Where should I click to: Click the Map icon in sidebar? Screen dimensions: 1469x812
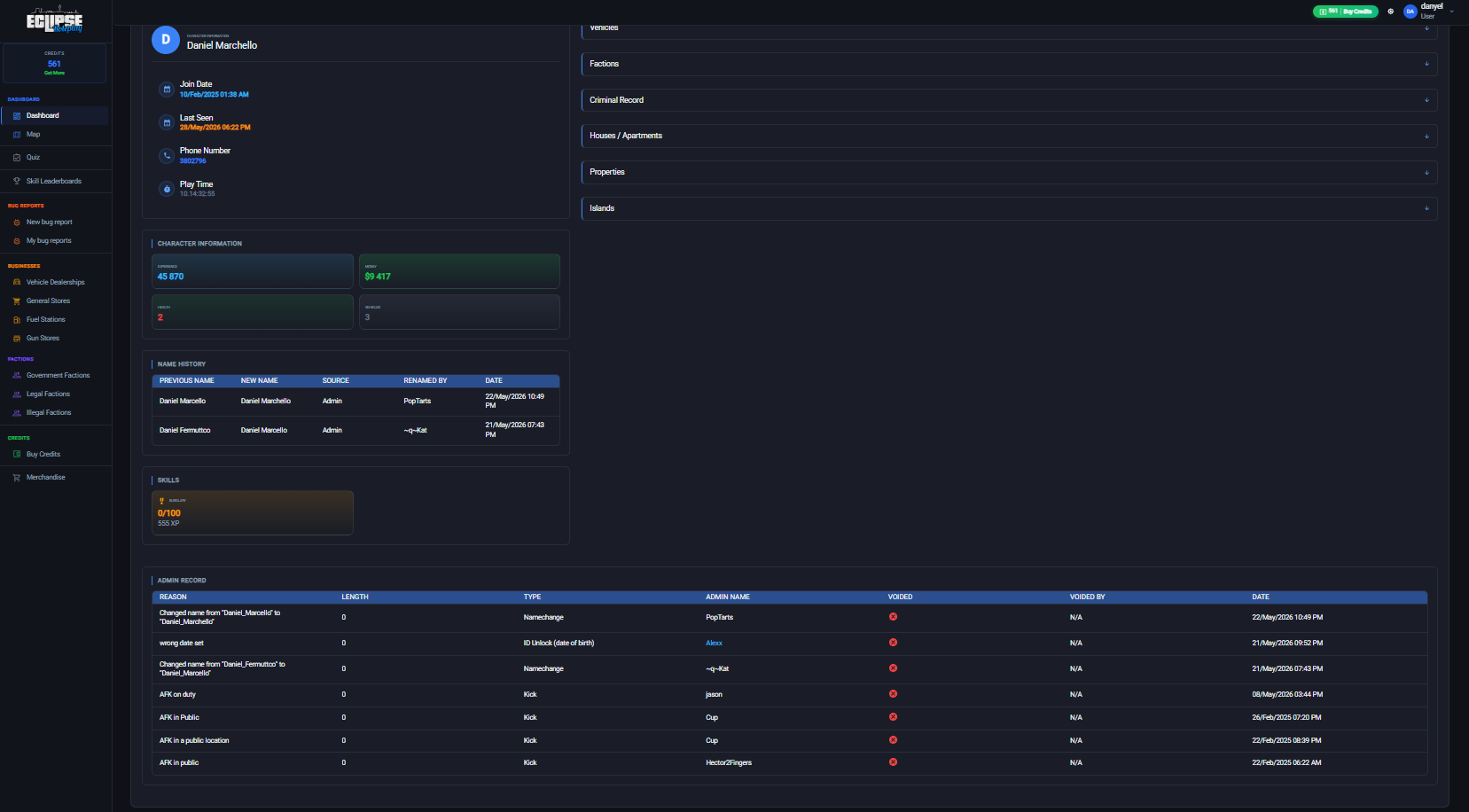pos(17,135)
